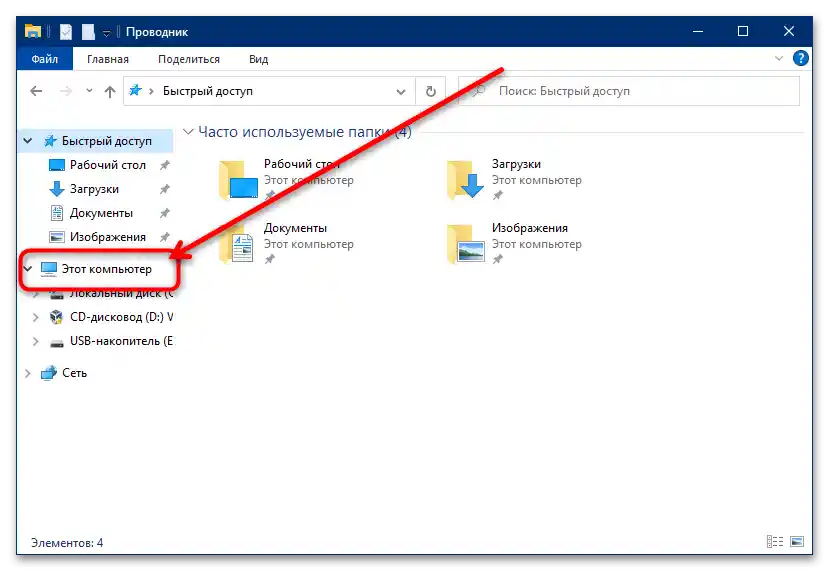
Task: Select CD-дисковод (D:) in the sidebar
Action: pos(121,317)
